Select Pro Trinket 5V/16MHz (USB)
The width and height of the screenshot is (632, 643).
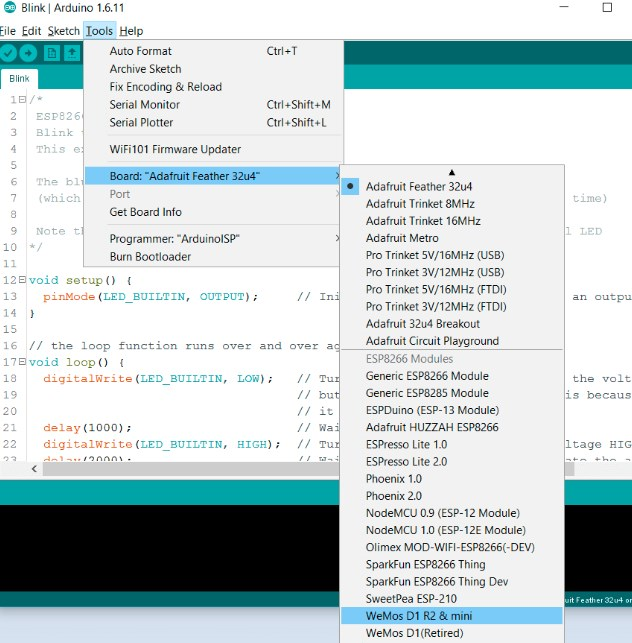tap(453, 255)
